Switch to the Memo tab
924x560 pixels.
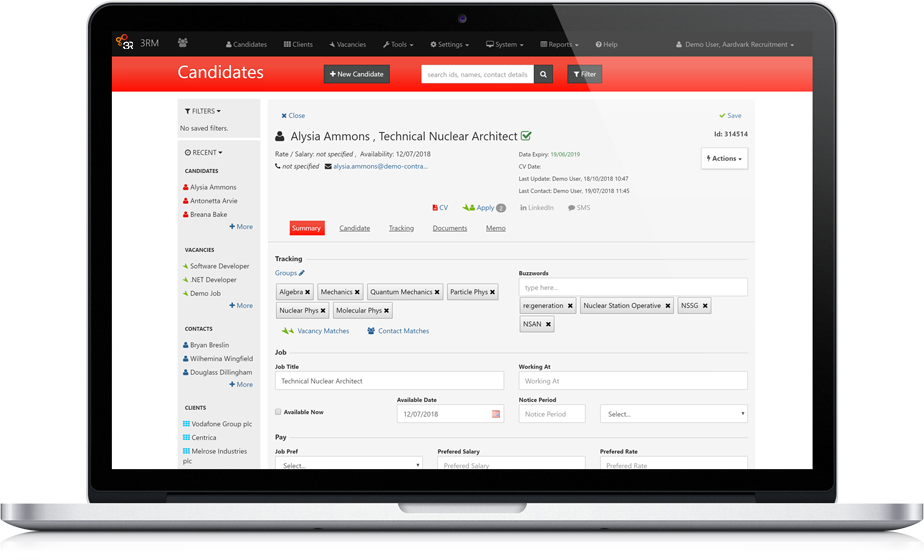point(496,228)
